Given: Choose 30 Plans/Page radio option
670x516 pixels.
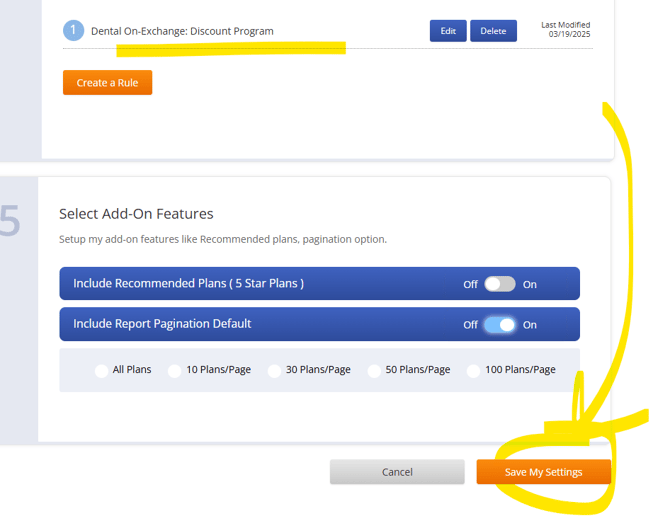Looking at the screenshot, I should click(x=274, y=370).
